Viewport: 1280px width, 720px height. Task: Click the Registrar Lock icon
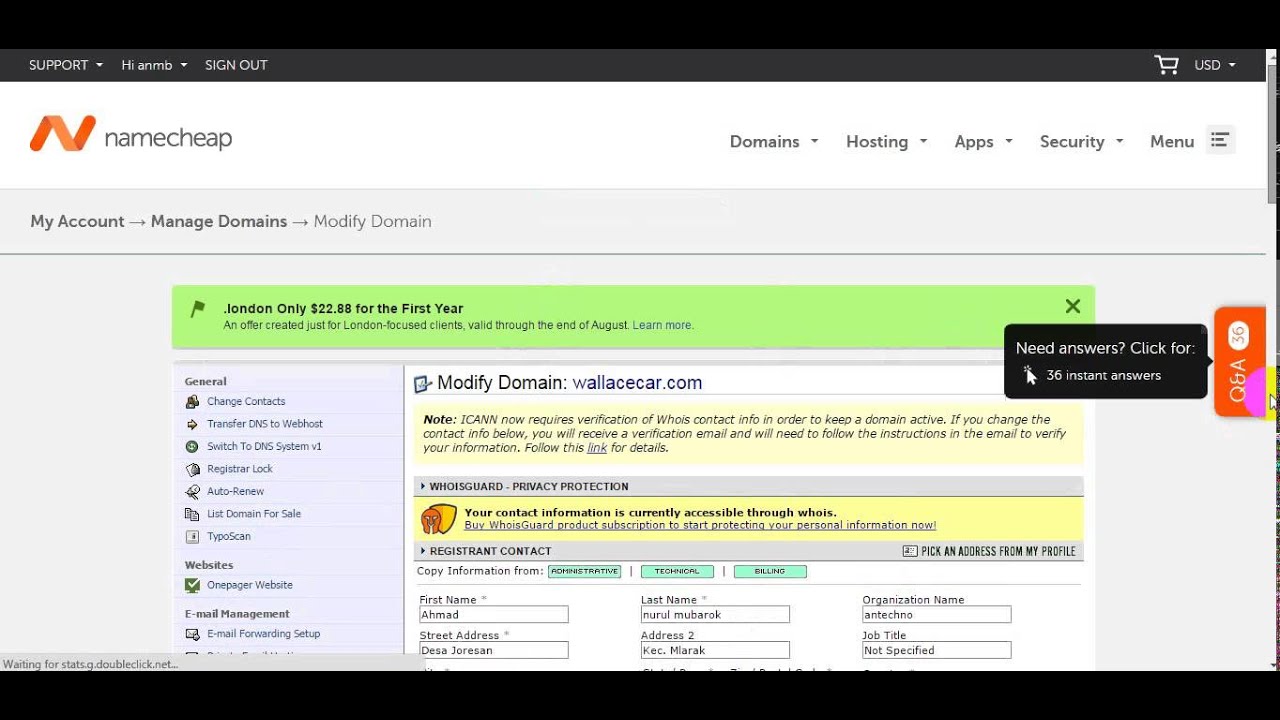[192, 469]
